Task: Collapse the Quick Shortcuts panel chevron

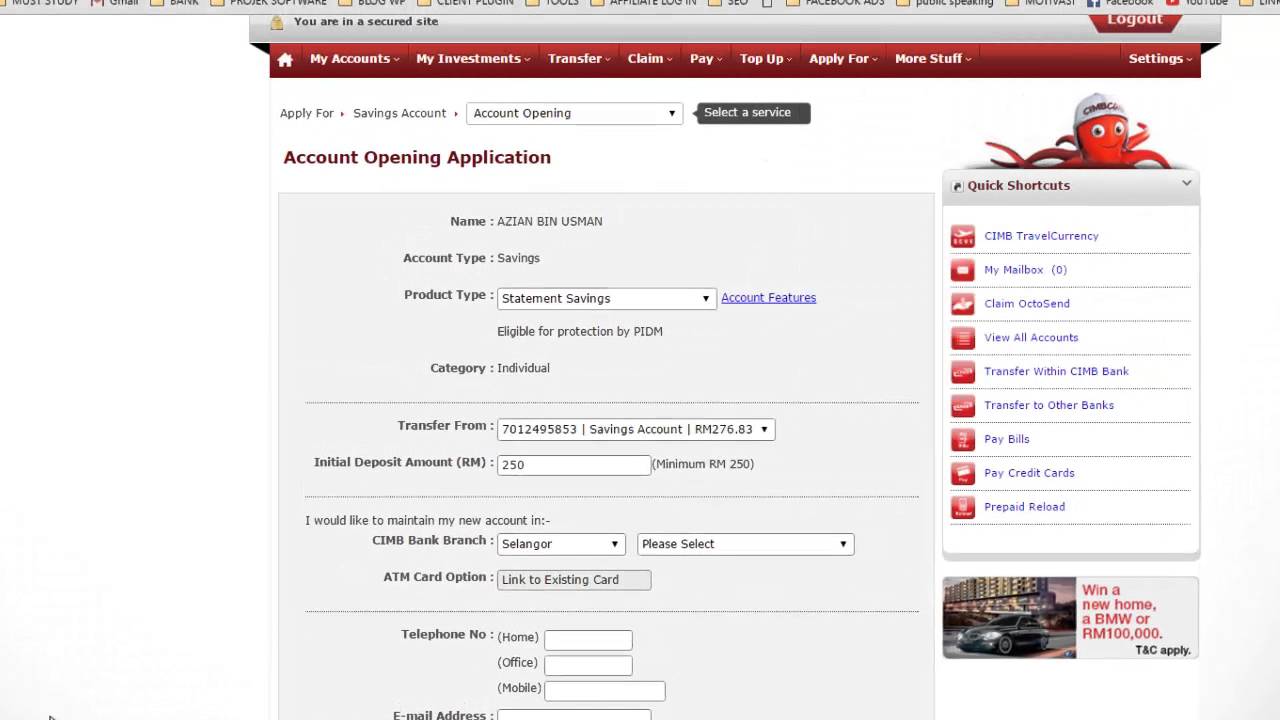Action: tap(1186, 183)
